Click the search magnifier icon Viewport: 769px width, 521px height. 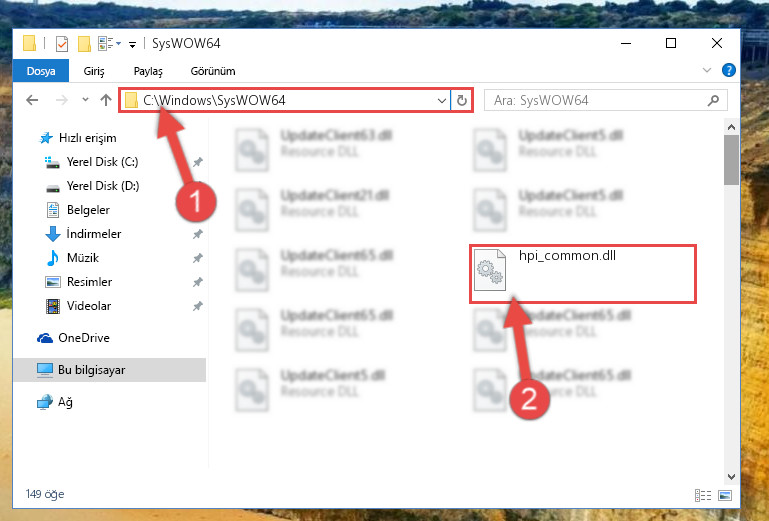click(713, 101)
